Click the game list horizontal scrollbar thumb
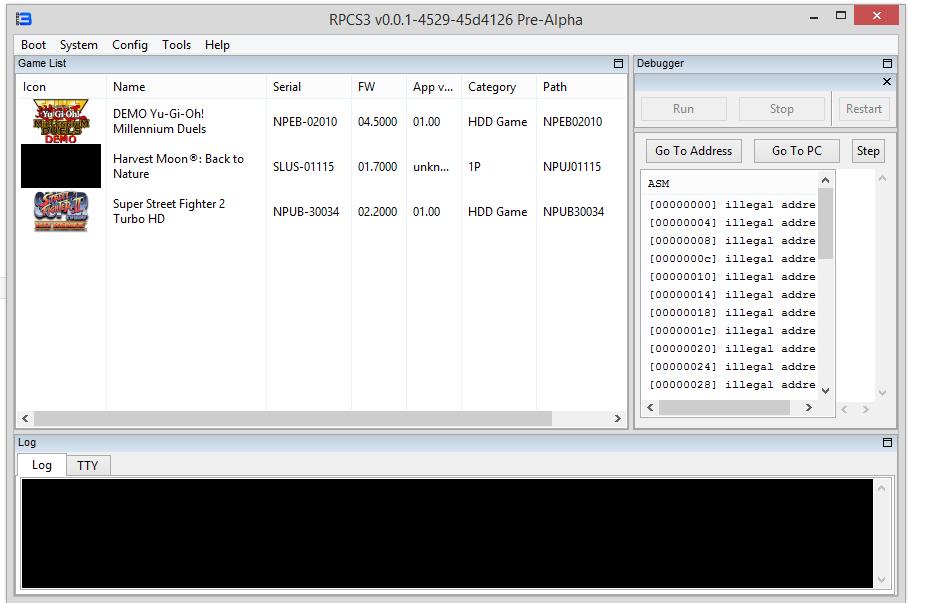931x603 pixels. (293, 418)
